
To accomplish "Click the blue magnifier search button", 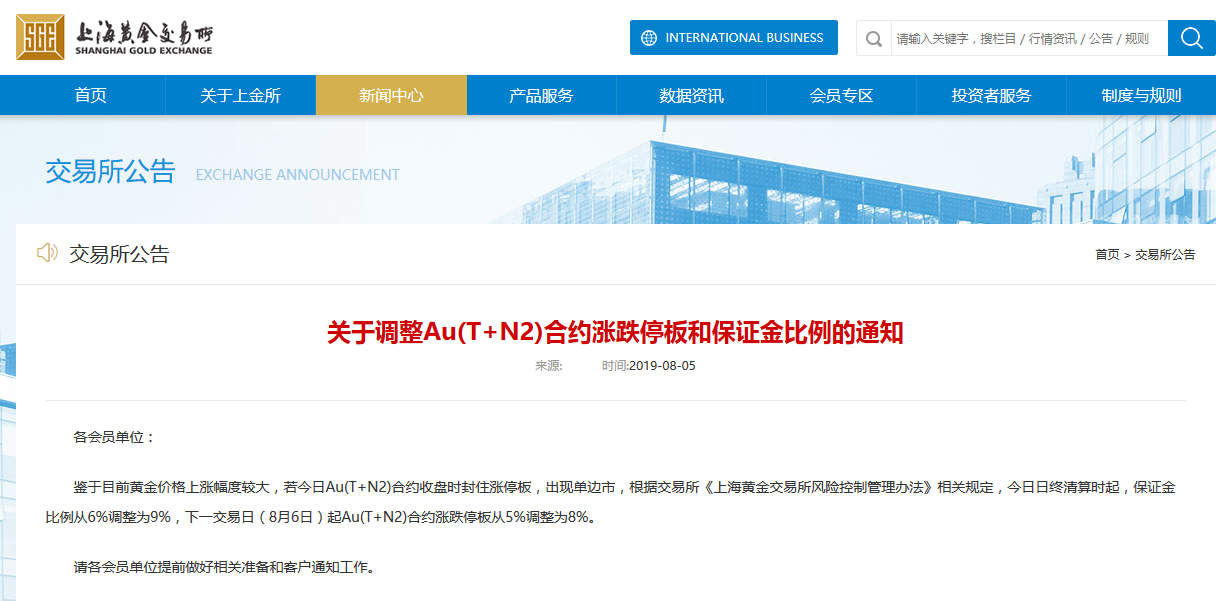I will (x=1192, y=38).
